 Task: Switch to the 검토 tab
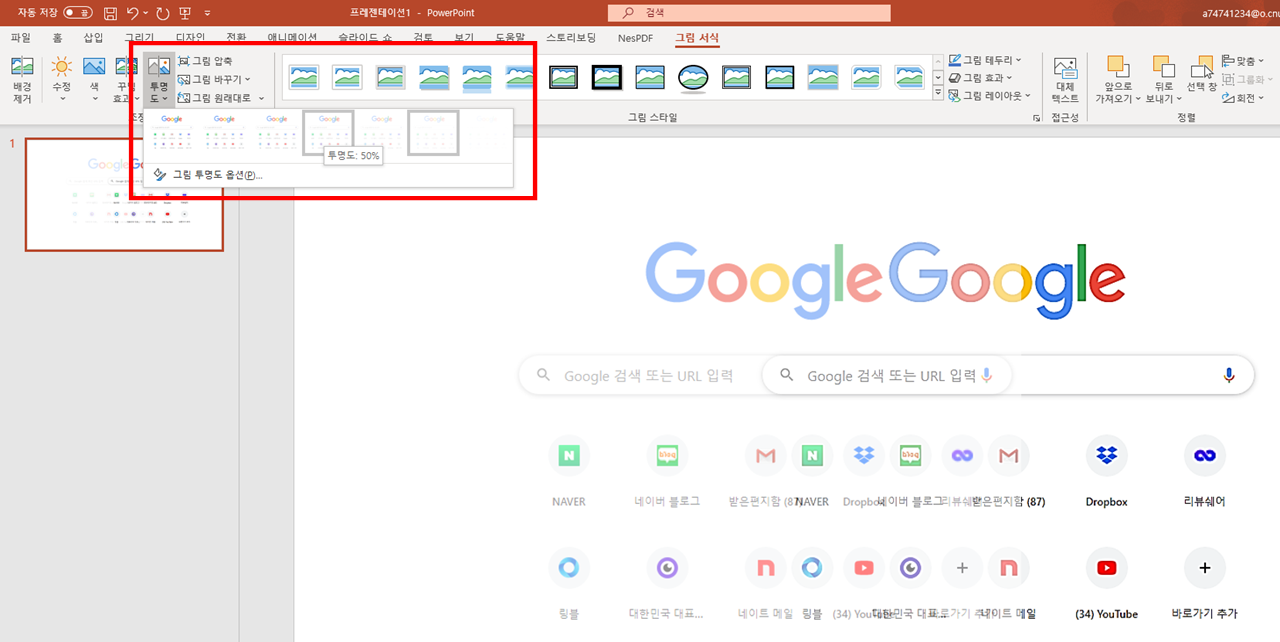[423, 38]
